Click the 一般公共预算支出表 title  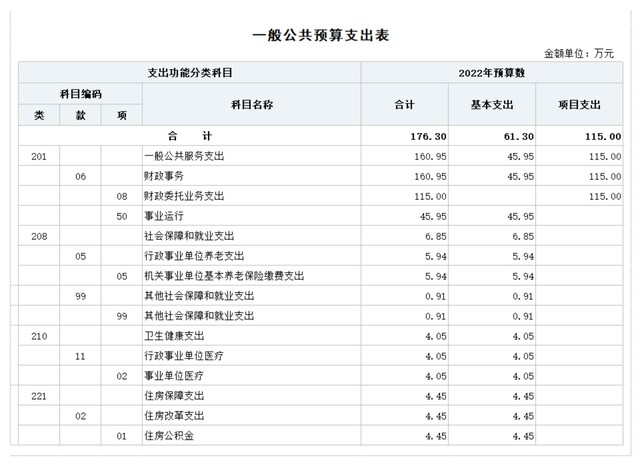(321, 34)
